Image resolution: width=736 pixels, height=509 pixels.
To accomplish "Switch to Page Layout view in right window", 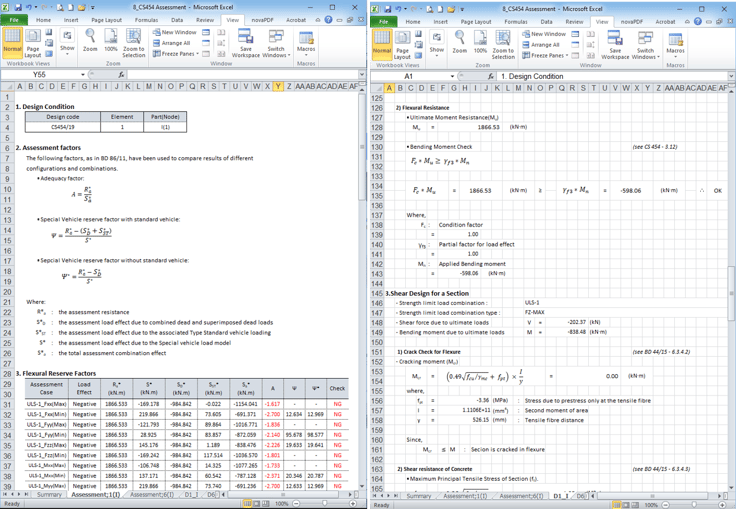I will coord(402,45).
